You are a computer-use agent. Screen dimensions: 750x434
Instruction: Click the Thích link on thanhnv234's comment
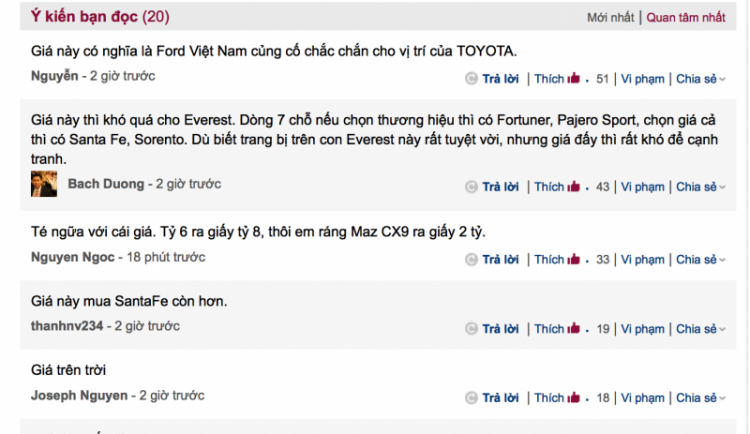tap(549, 329)
